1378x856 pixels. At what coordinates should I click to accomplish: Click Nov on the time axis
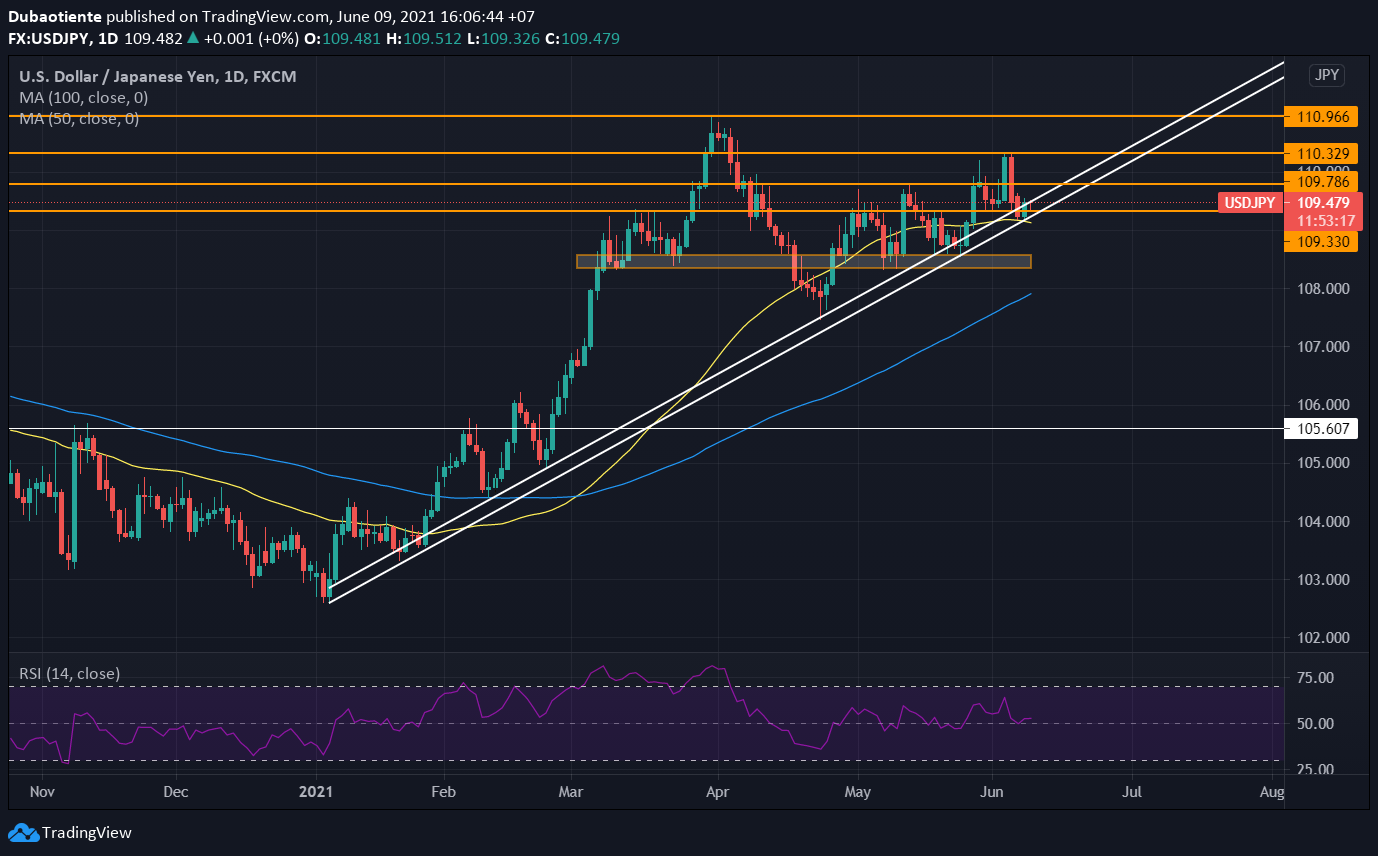tap(42, 792)
